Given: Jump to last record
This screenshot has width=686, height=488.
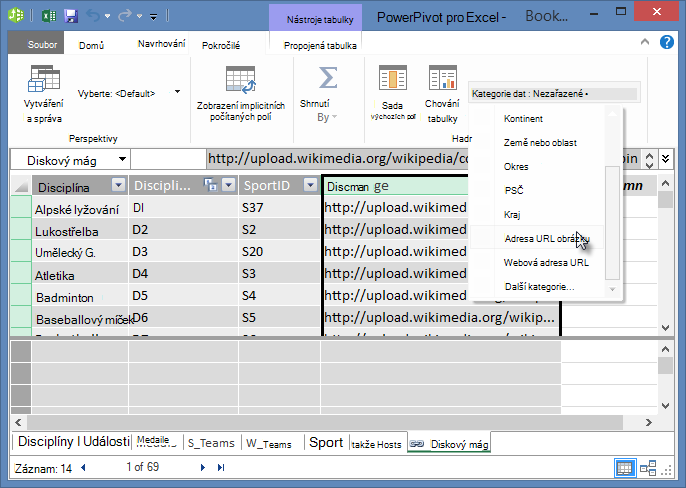Looking at the screenshot, I should click(x=221, y=467).
